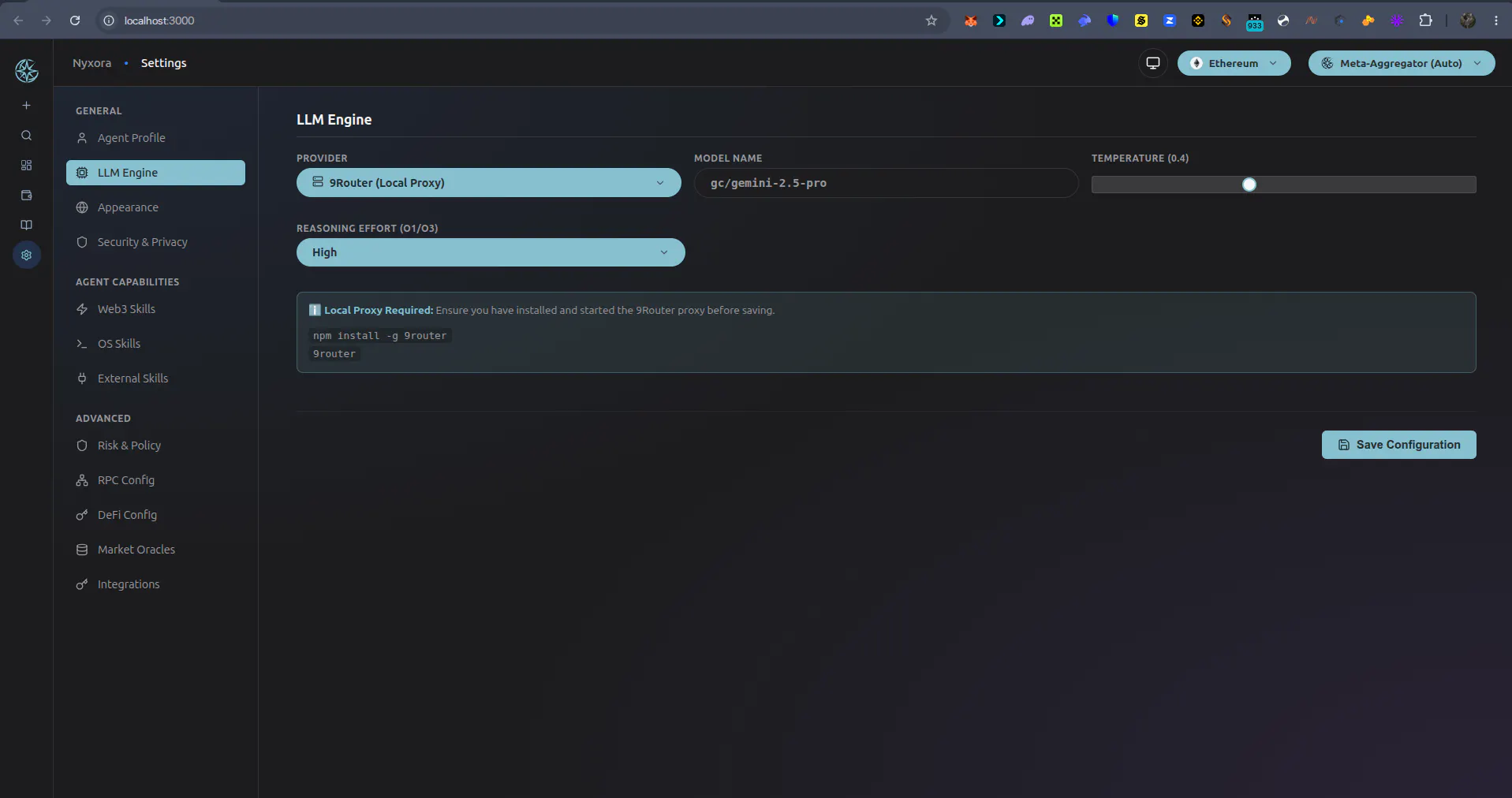Open the book icon in left rail

pyautogui.click(x=26, y=226)
